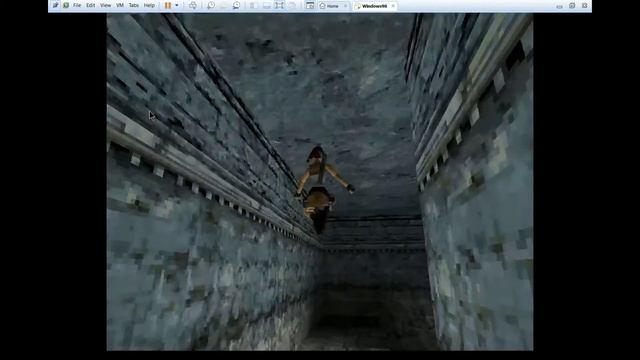Viewport: 640px width, 360px height.
Task: Close the Windows98 tab
Action: [x=393, y=6]
